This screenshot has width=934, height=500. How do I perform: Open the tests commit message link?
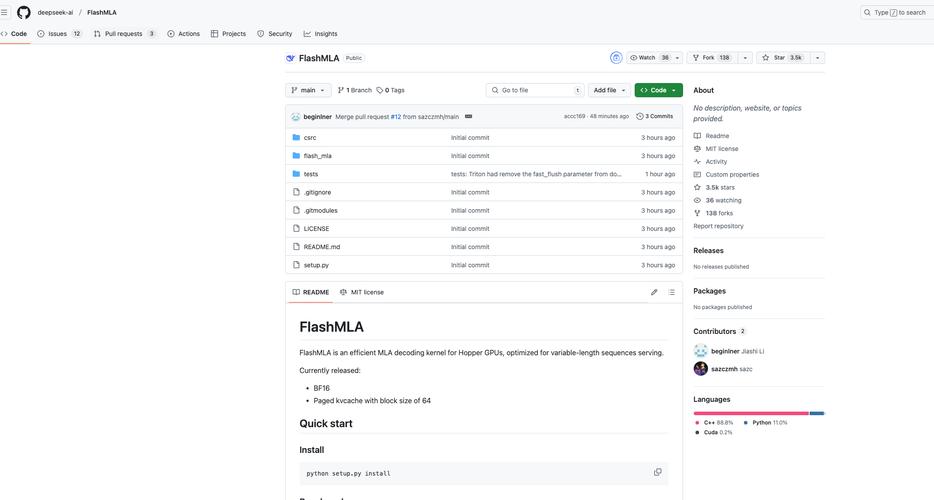click(536, 174)
